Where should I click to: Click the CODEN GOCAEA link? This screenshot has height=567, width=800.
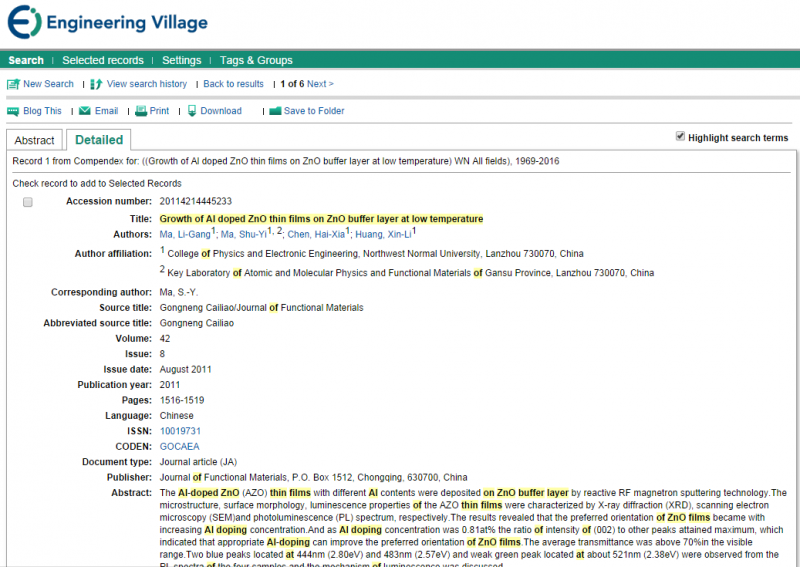(180, 447)
